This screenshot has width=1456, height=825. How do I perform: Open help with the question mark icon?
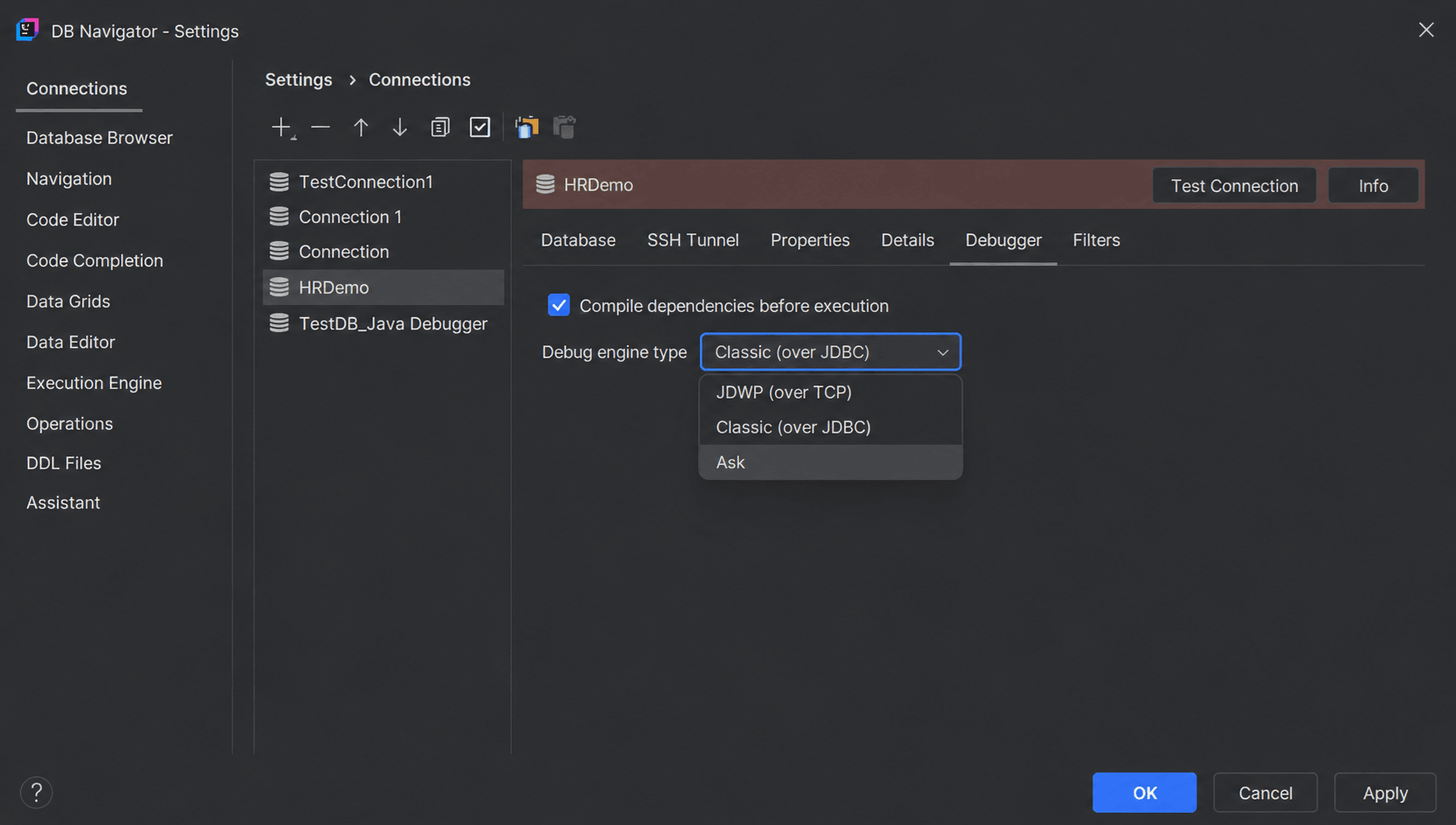(x=37, y=793)
